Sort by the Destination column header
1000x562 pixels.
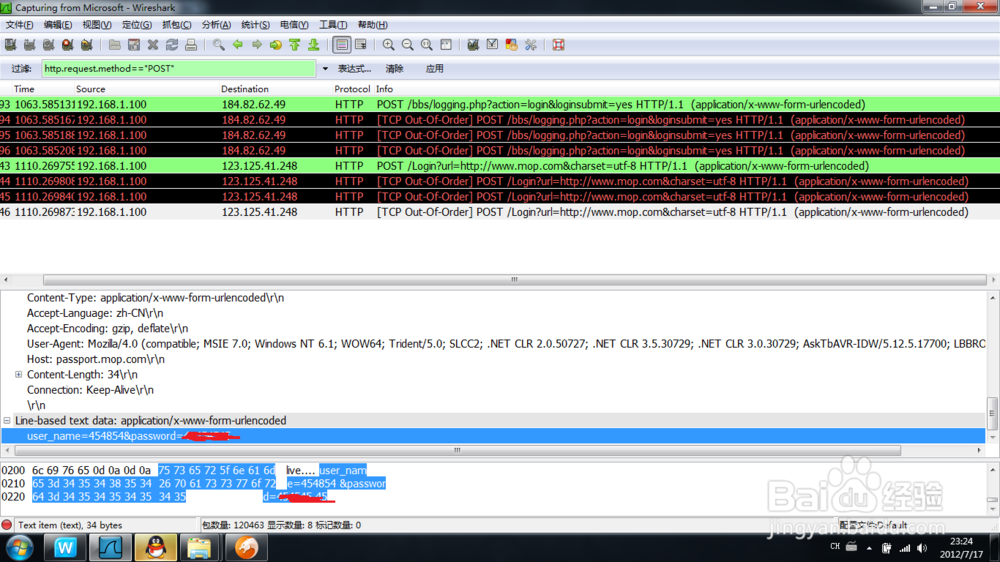tap(245, 89)
